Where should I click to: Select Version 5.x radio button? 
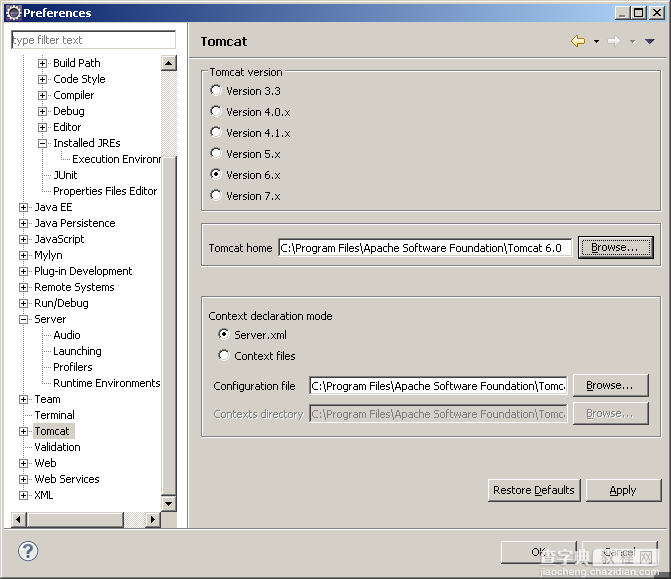coord(216,153)
